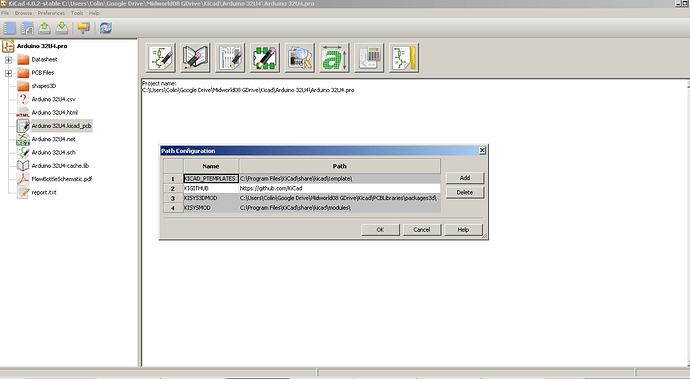The height and width of the screenshot is (379, 690).
Task: Click the https://github.com/KiCad path cell
Action: coord(339,188)
